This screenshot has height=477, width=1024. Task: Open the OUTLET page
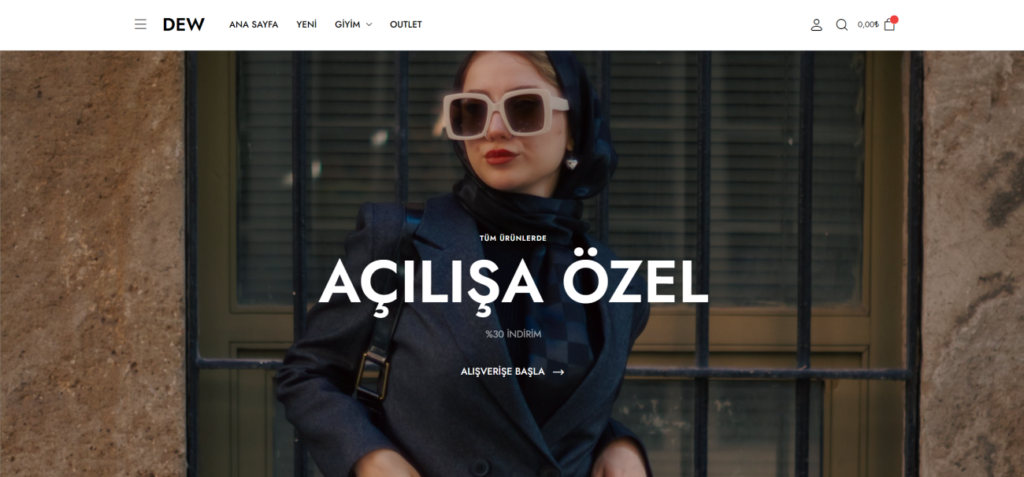(x=406, y=24)
